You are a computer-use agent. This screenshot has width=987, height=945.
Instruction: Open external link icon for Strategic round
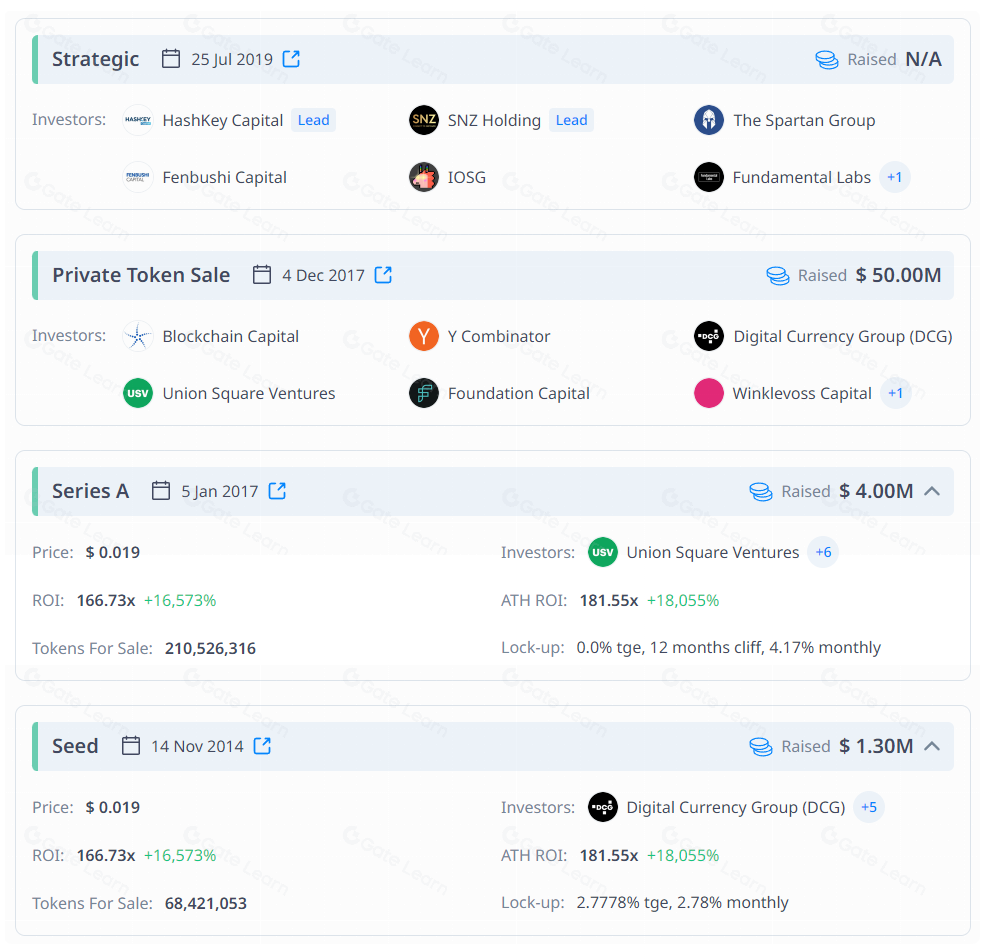tap(291, 59)
